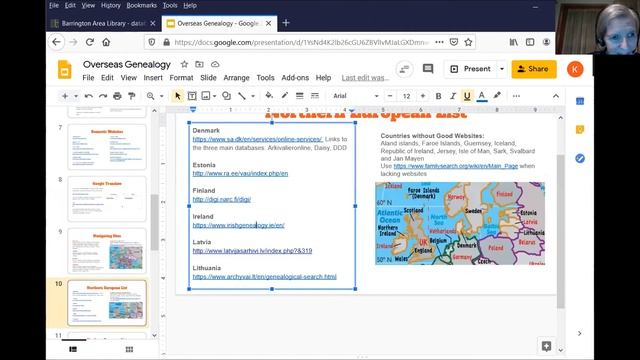The height and width of the screenshot is (360, 640).
Task: Hide the menus with the up chevron
Action: tap(556, 96)
